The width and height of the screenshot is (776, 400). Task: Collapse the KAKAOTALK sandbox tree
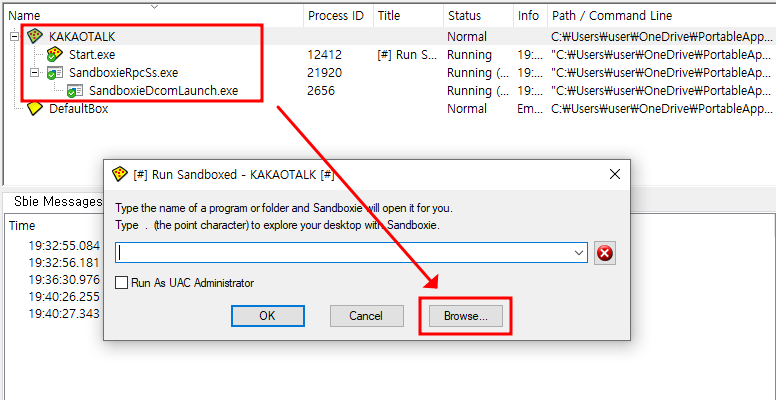14,37
